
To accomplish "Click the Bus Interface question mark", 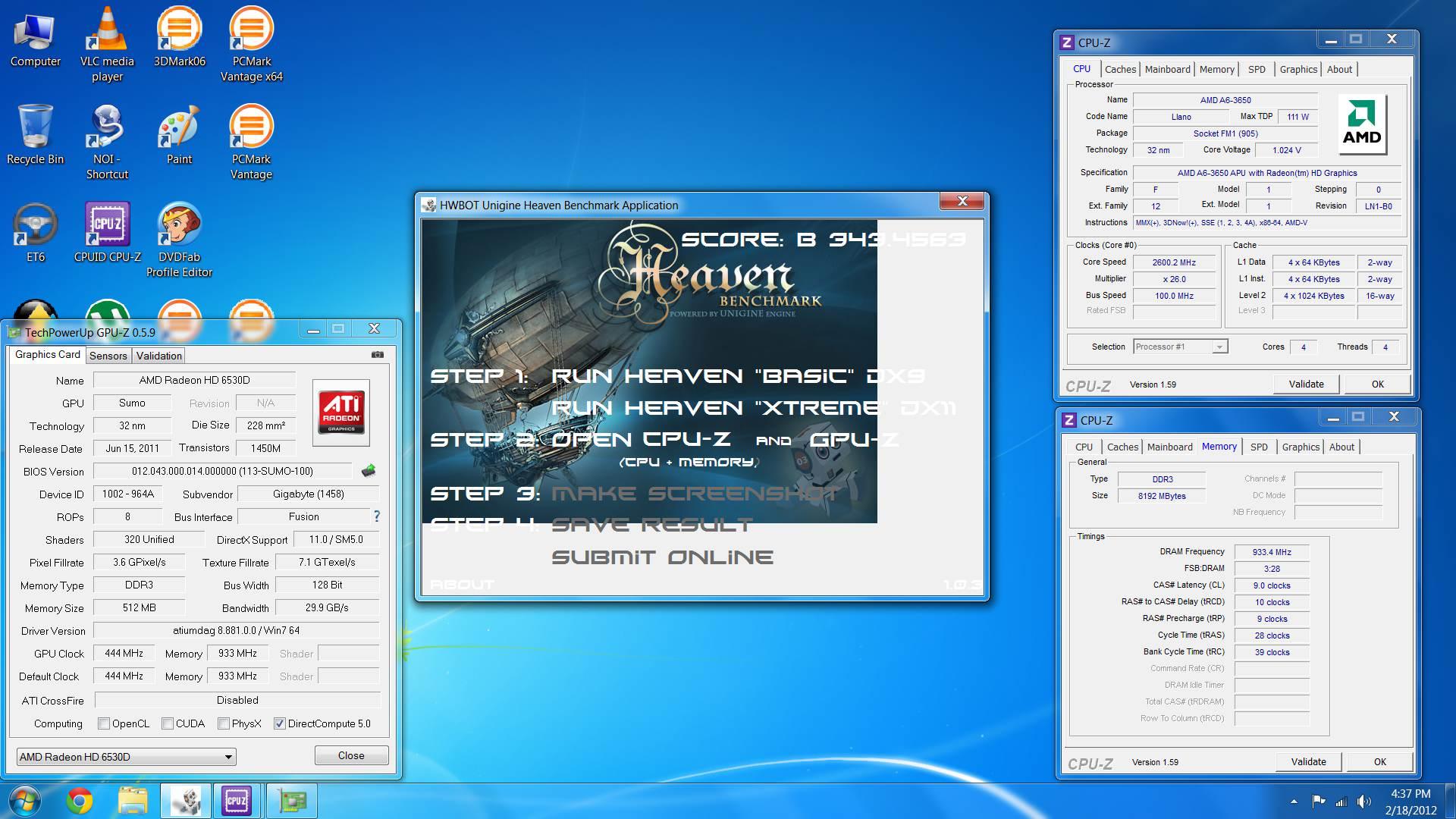I will coord(376,516).
